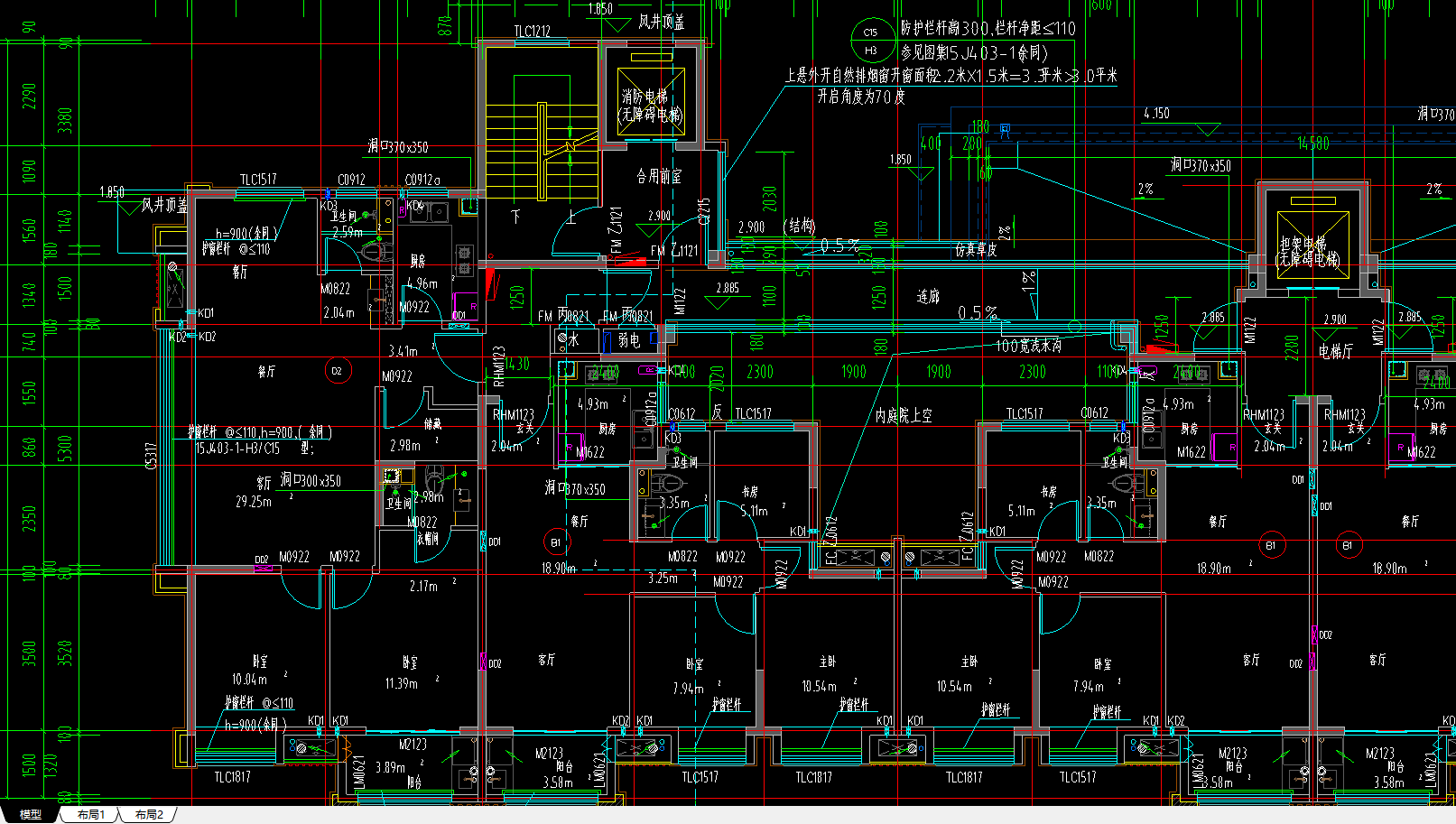Image resolution: width=1456 pixels, height=824 pixels.
Task: Click the 上 stair direction label
Action: pyautogui.click(x=570, y=217)
